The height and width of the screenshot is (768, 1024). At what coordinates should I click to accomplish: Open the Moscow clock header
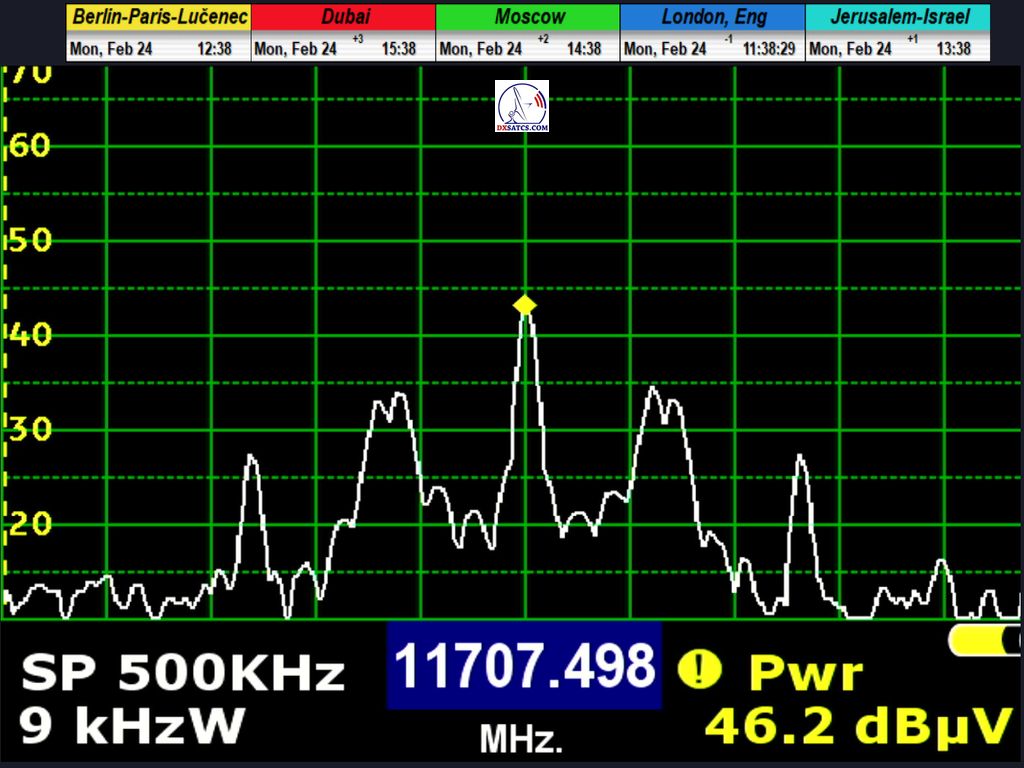(528, 17)
